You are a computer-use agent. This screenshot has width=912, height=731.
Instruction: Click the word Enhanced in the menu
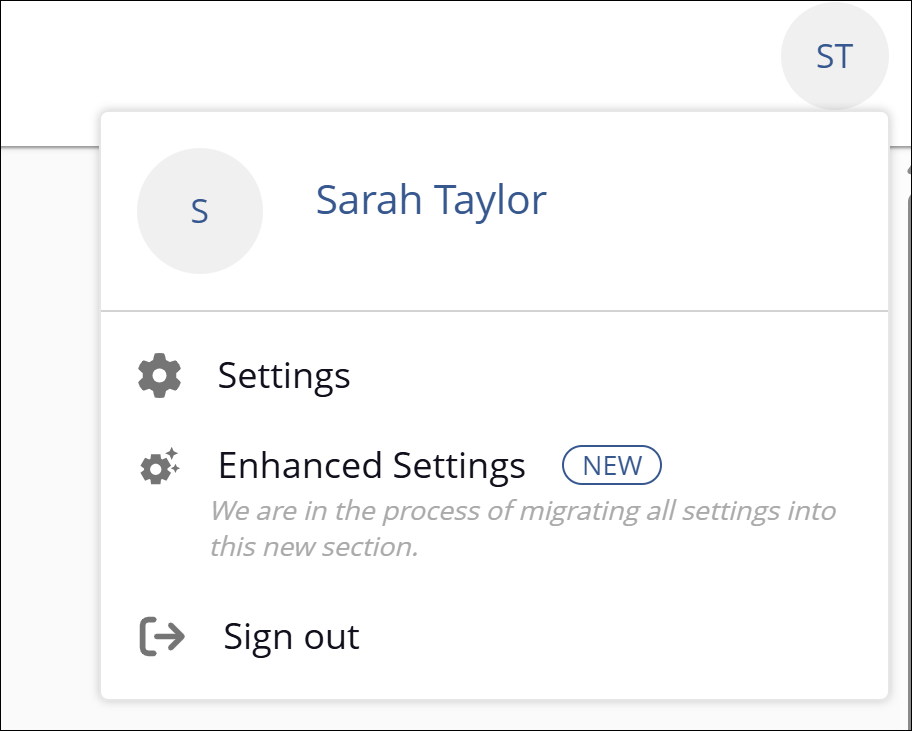coord(300,466)
